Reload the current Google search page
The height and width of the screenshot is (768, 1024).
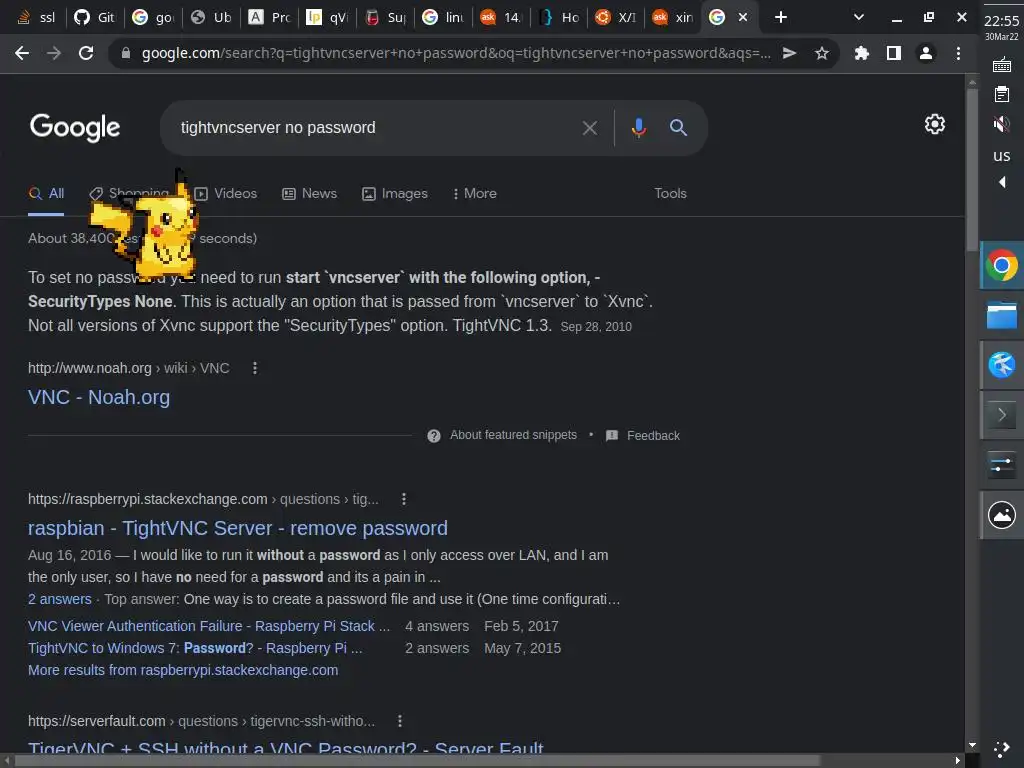tap(86, 53)
